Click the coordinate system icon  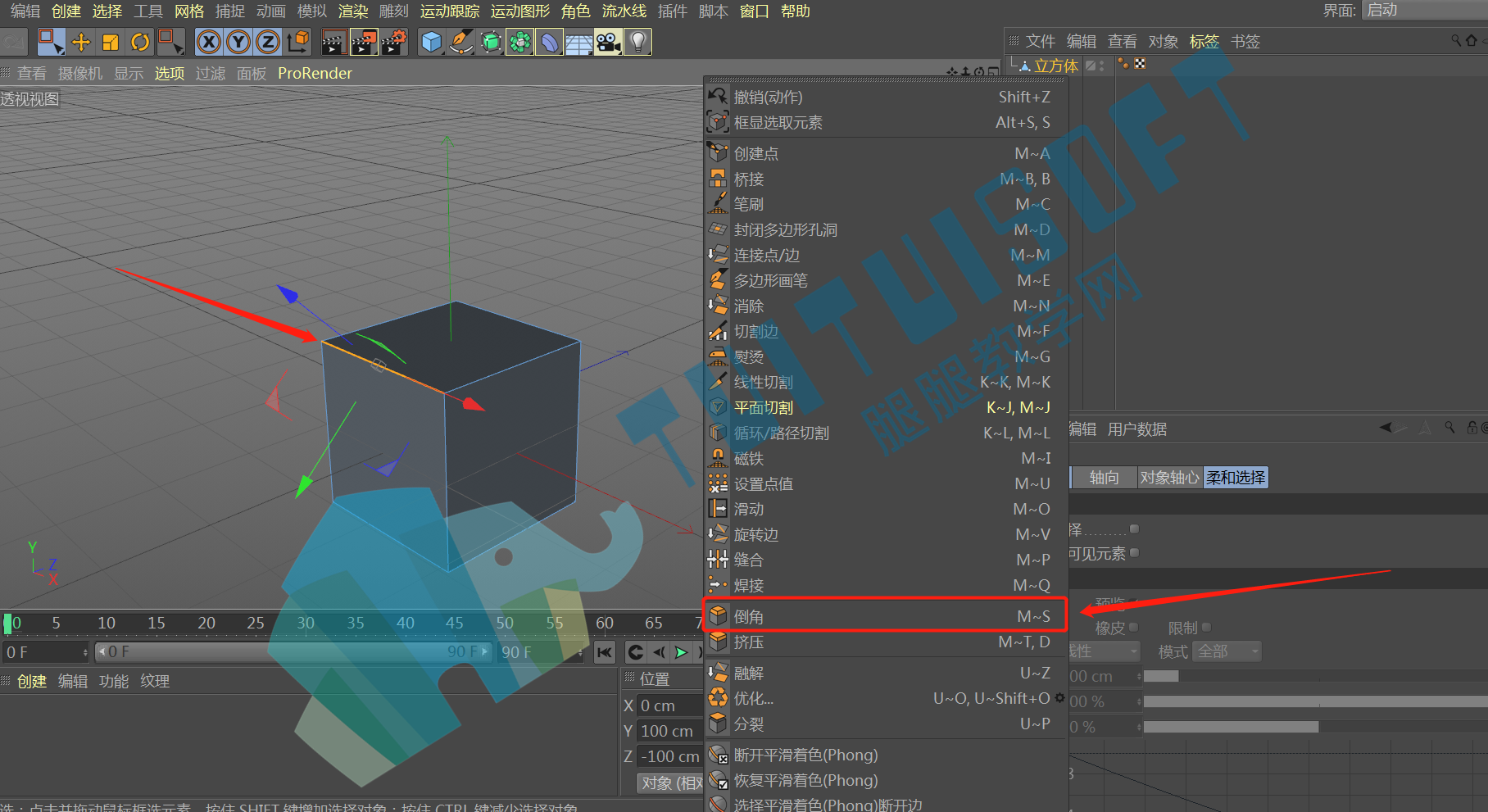pos(299,42)
